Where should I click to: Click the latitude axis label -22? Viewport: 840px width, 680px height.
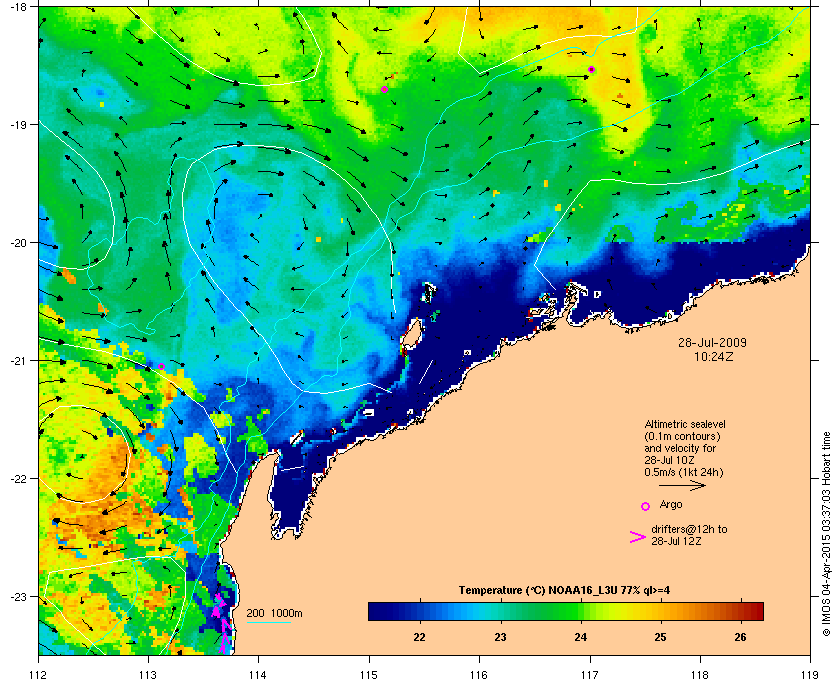(x=18, y=478)
